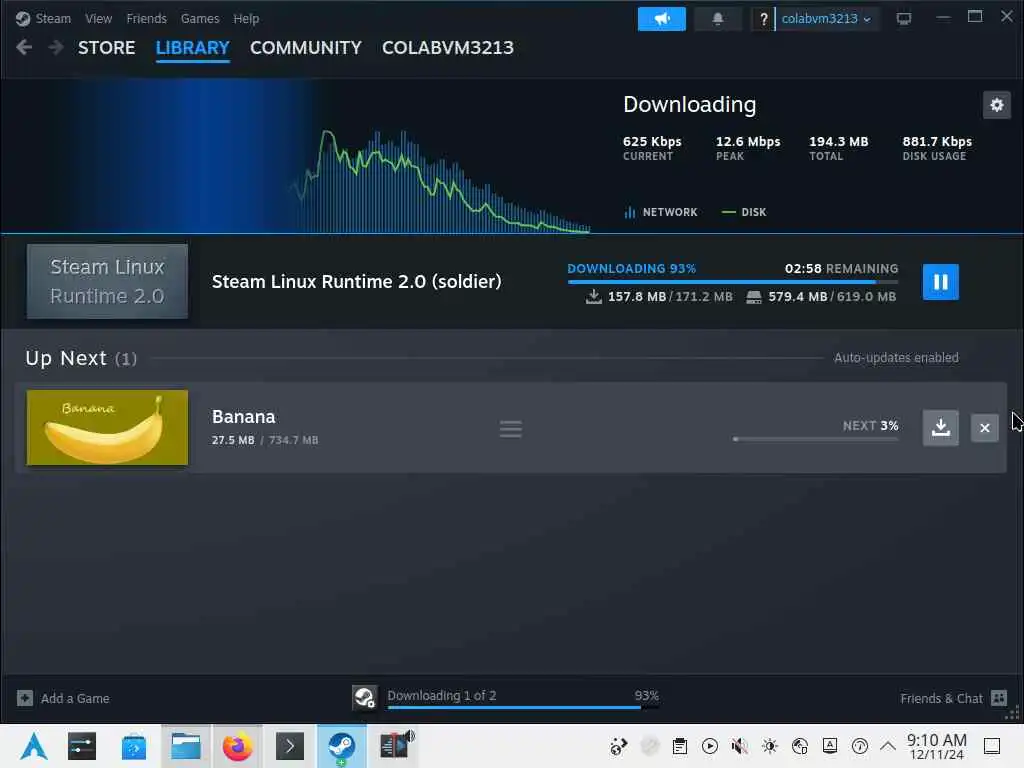The image size is (1024, 768).
Task: Expand the colabvm3213 account dropdown
Action: pyautogui.click(x=826, y=19)
